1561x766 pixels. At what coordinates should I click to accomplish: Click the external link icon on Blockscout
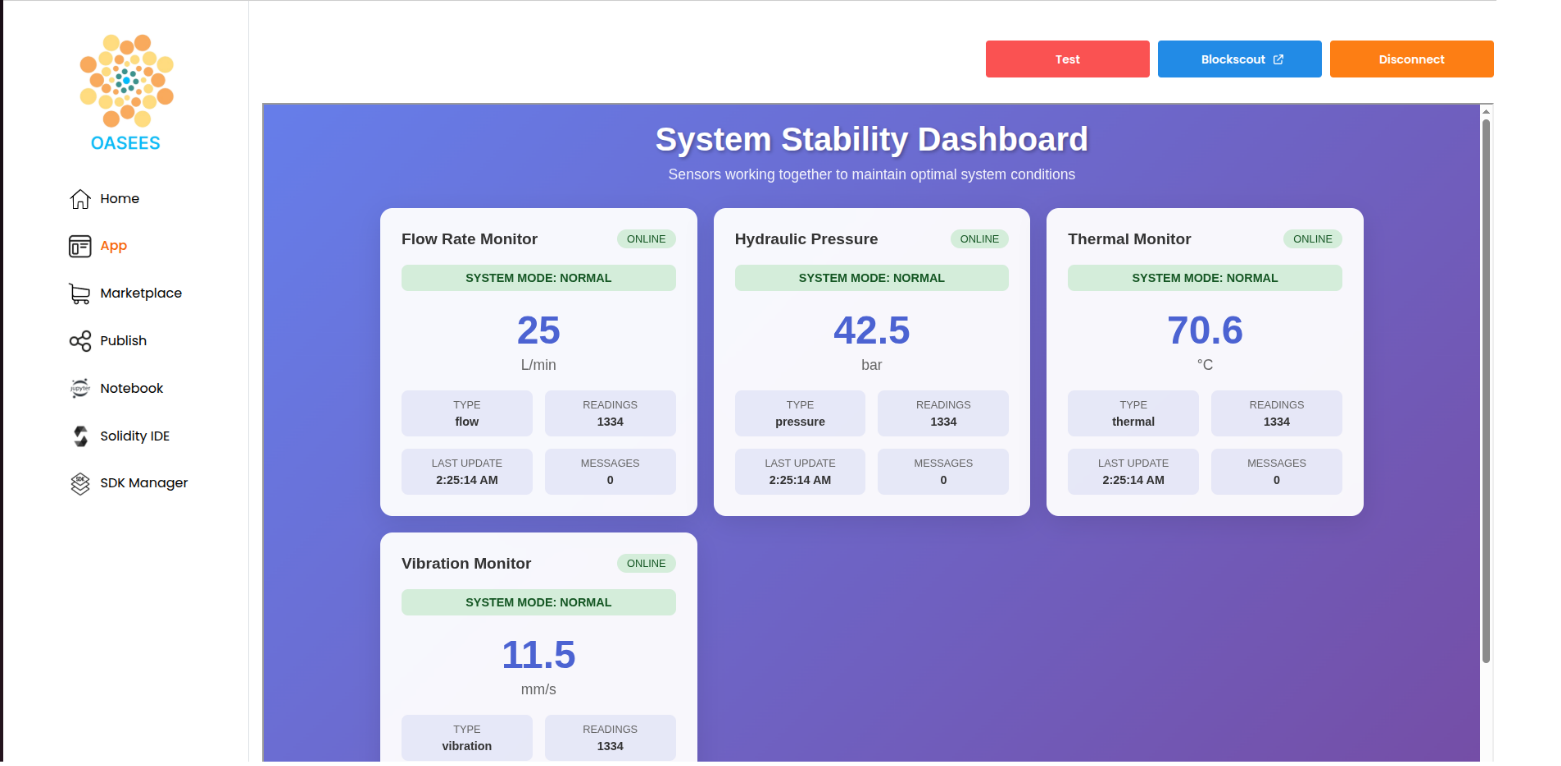tap(1278, 59)
